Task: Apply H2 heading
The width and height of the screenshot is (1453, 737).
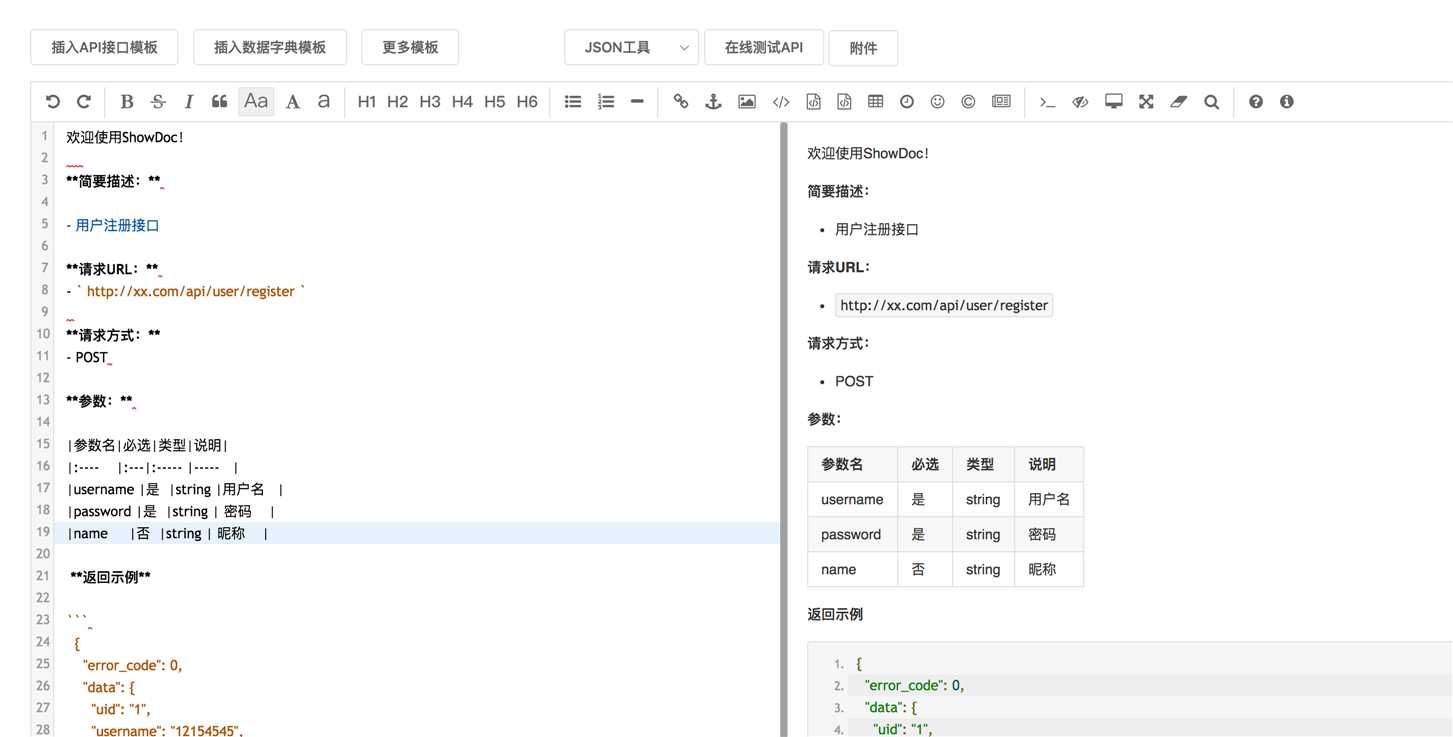Action: (x=398, y=101)
